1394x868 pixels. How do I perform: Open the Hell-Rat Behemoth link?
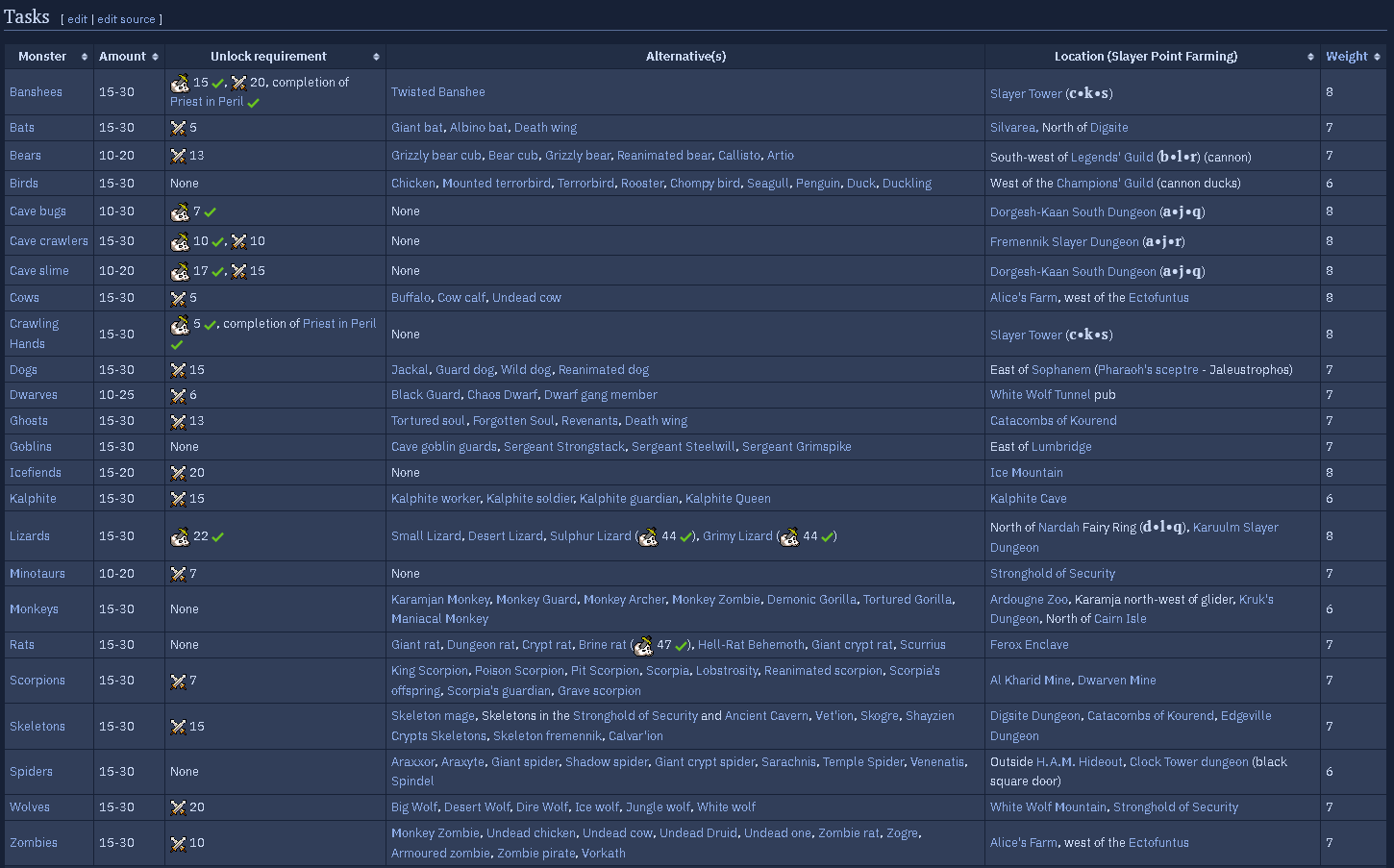pos(752,645)
